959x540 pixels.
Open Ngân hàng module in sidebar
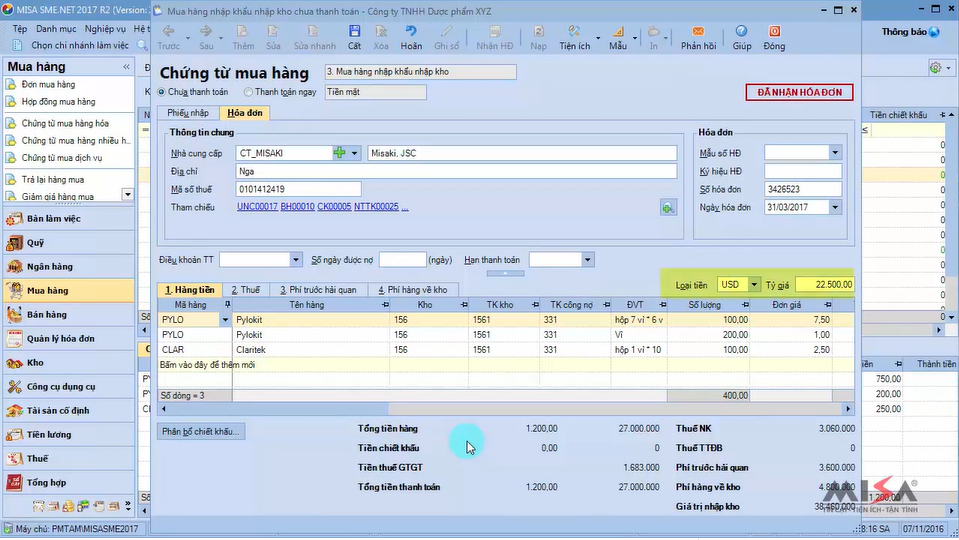coord(68,267)
